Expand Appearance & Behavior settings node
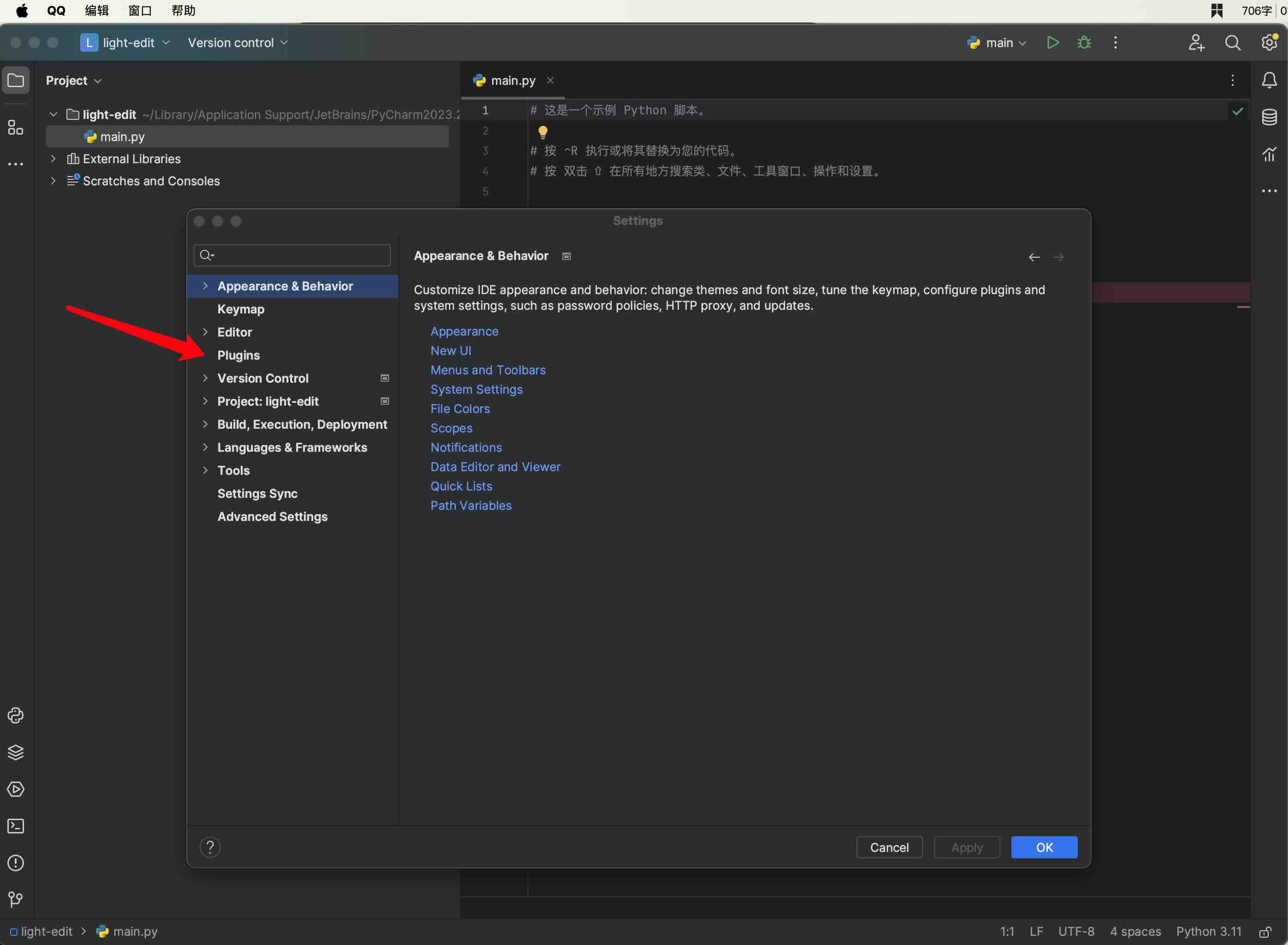The width and height of the screenshot is (1288, 945). [205, 286]
